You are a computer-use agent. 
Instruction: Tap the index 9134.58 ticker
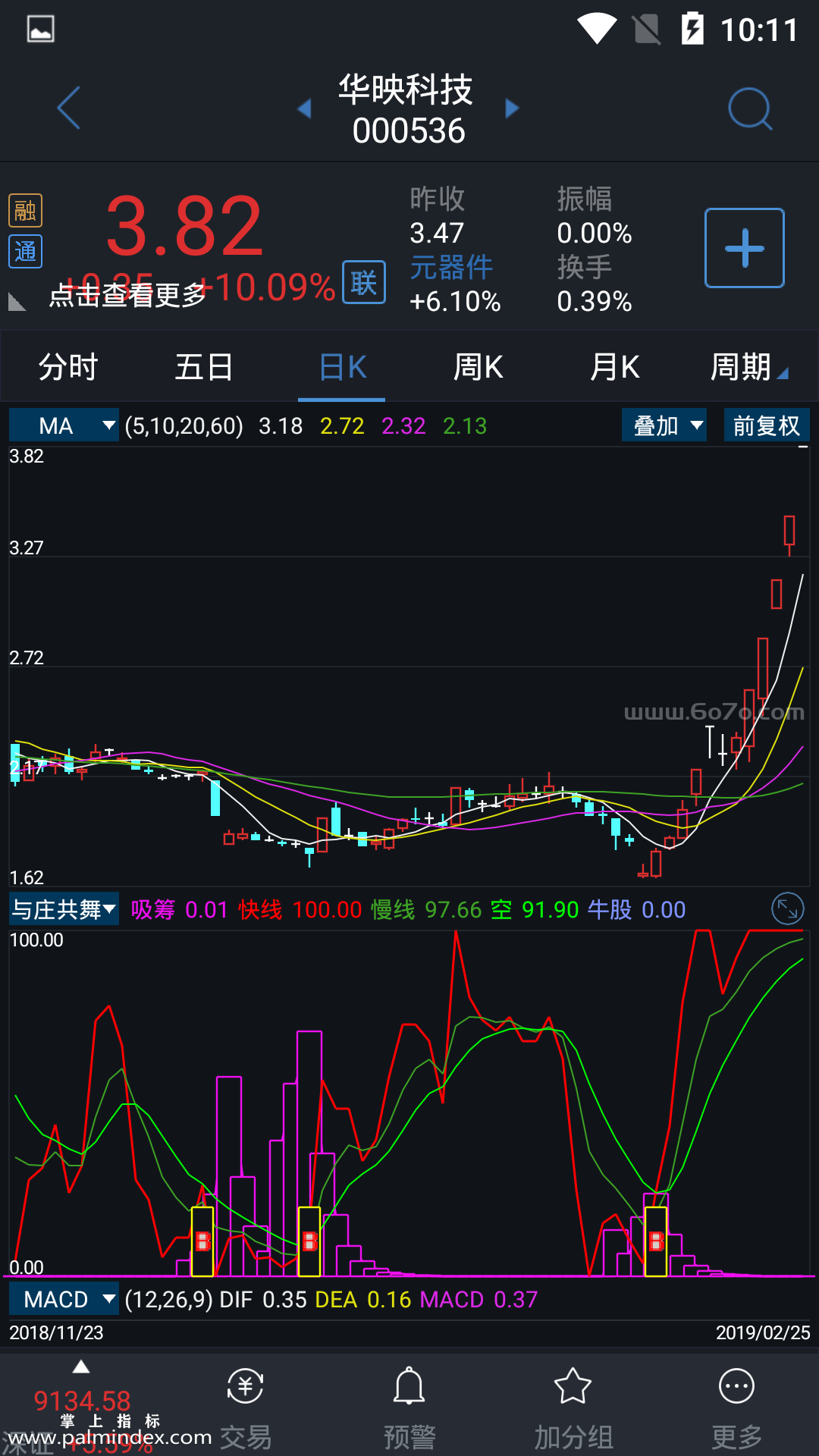pyautogui.click(x=82, y=1401)
